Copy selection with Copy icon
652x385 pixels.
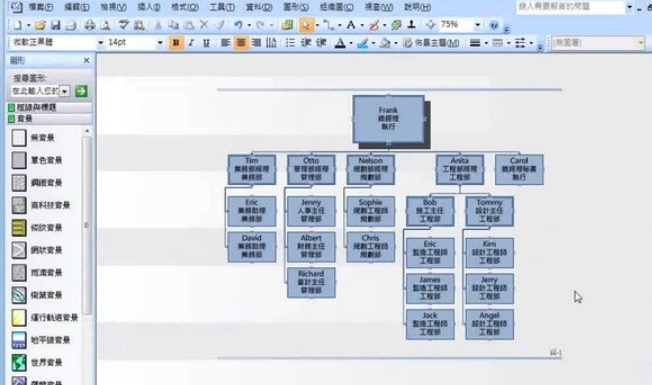coord(173,25)
